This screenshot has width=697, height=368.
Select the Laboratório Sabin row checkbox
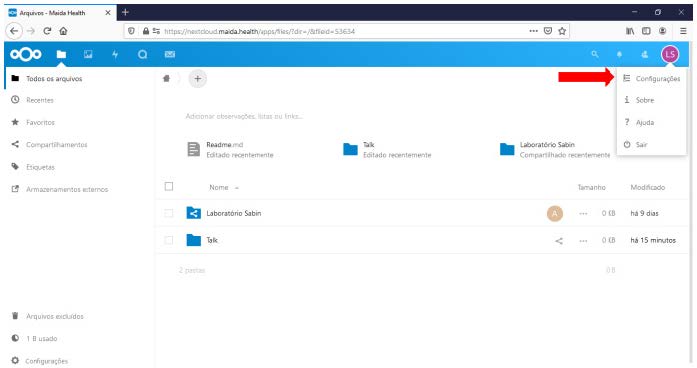(x=169, y=213)
